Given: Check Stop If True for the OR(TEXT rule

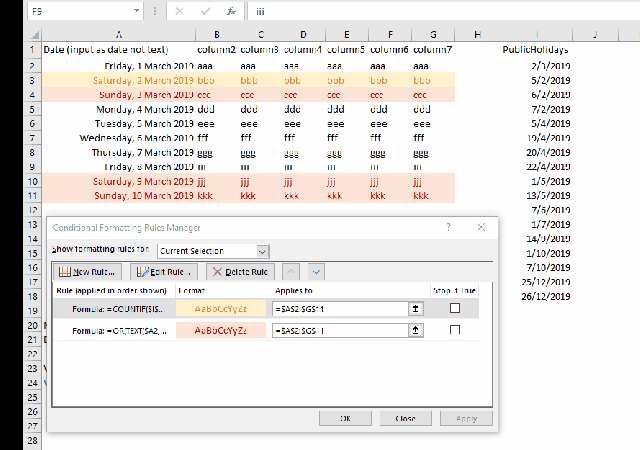Looking at the screenshot, I should coord(455,330).
